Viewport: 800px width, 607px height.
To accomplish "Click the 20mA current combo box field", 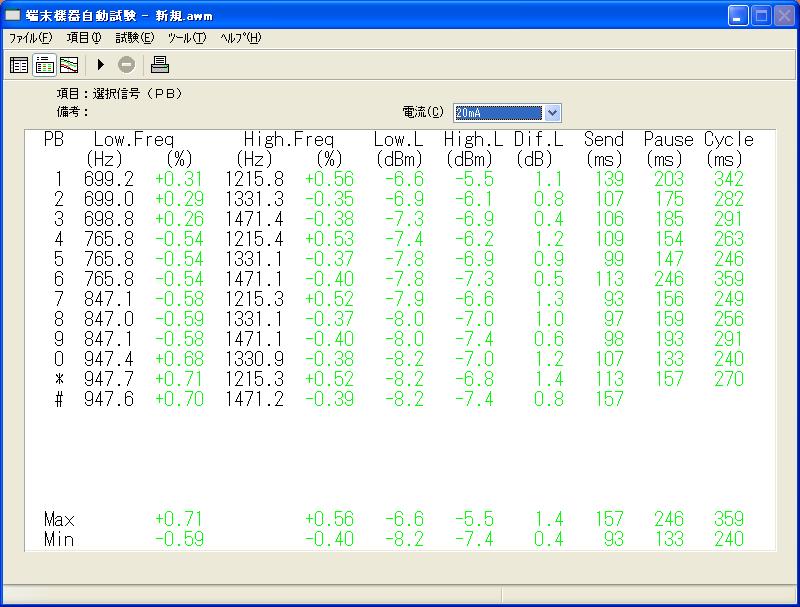I will (498, 113).
